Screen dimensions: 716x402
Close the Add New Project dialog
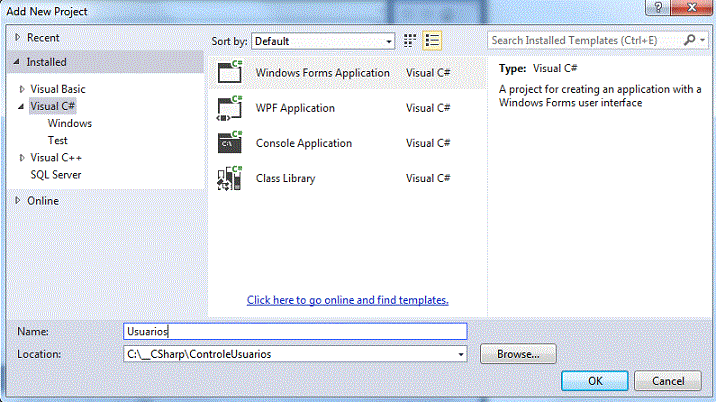pos(691,7)
